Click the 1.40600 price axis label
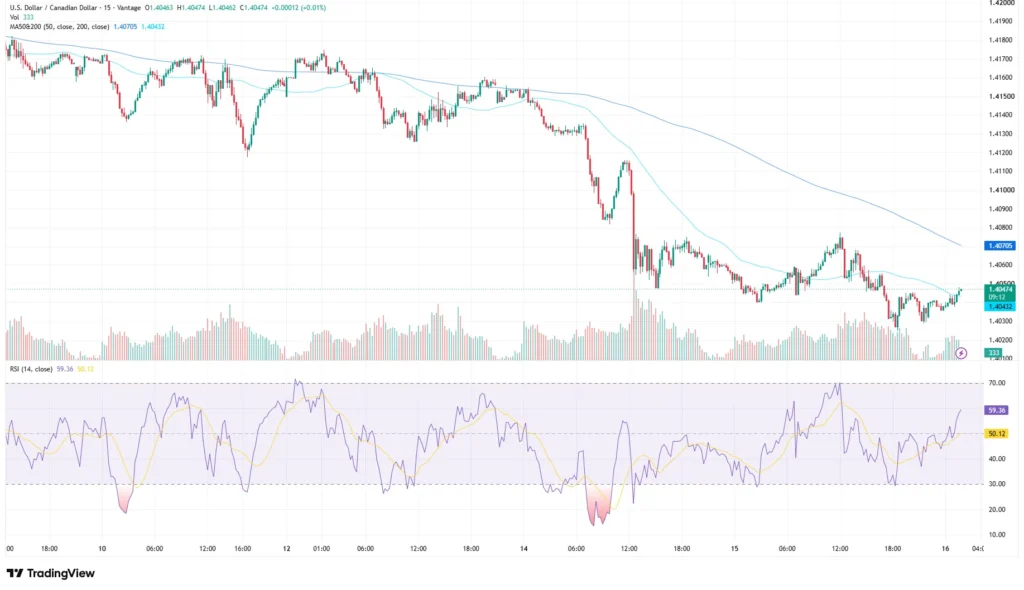Viewport: 1024px width, 590px height. click(1001, 265)
